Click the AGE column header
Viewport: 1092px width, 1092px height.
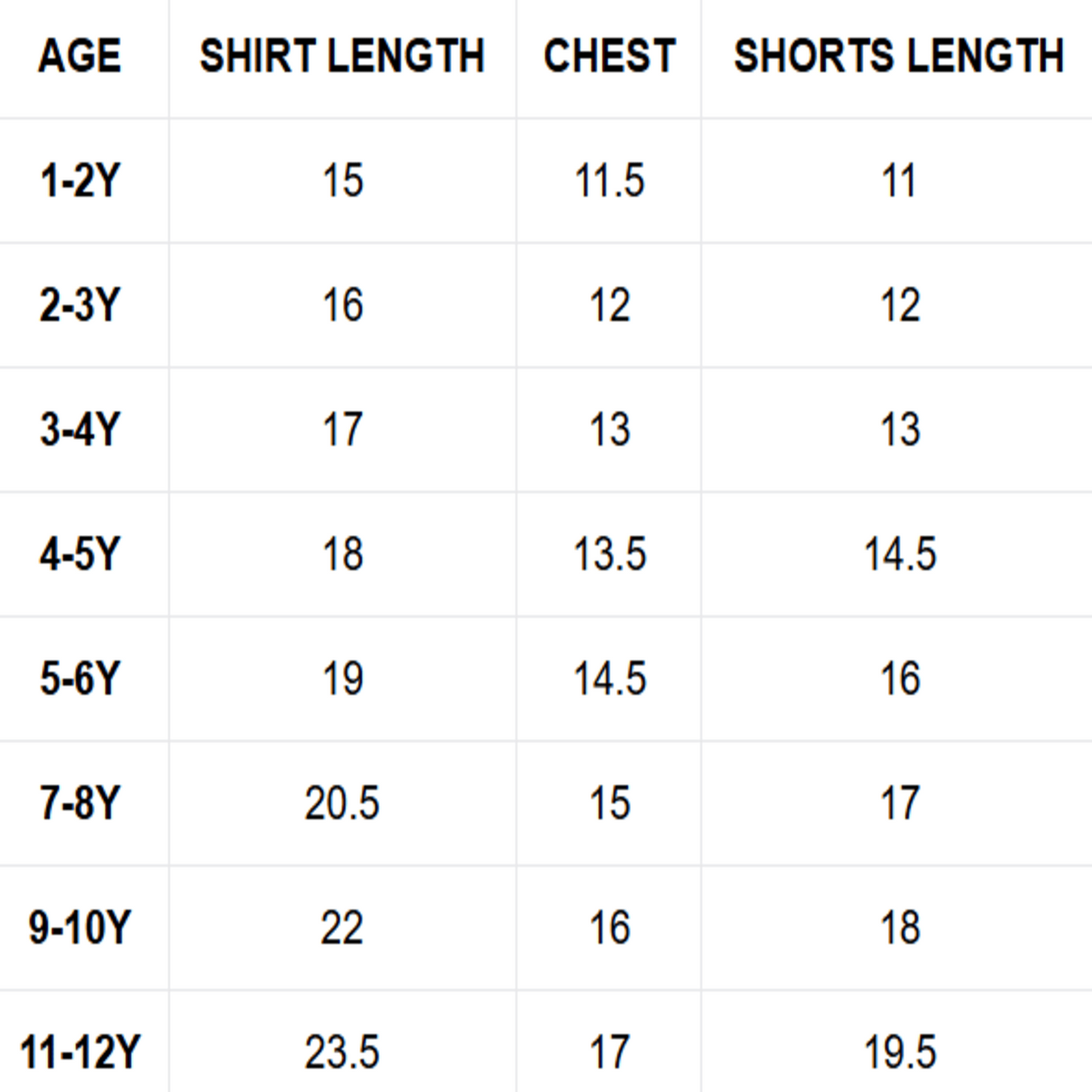coord(79,56)
